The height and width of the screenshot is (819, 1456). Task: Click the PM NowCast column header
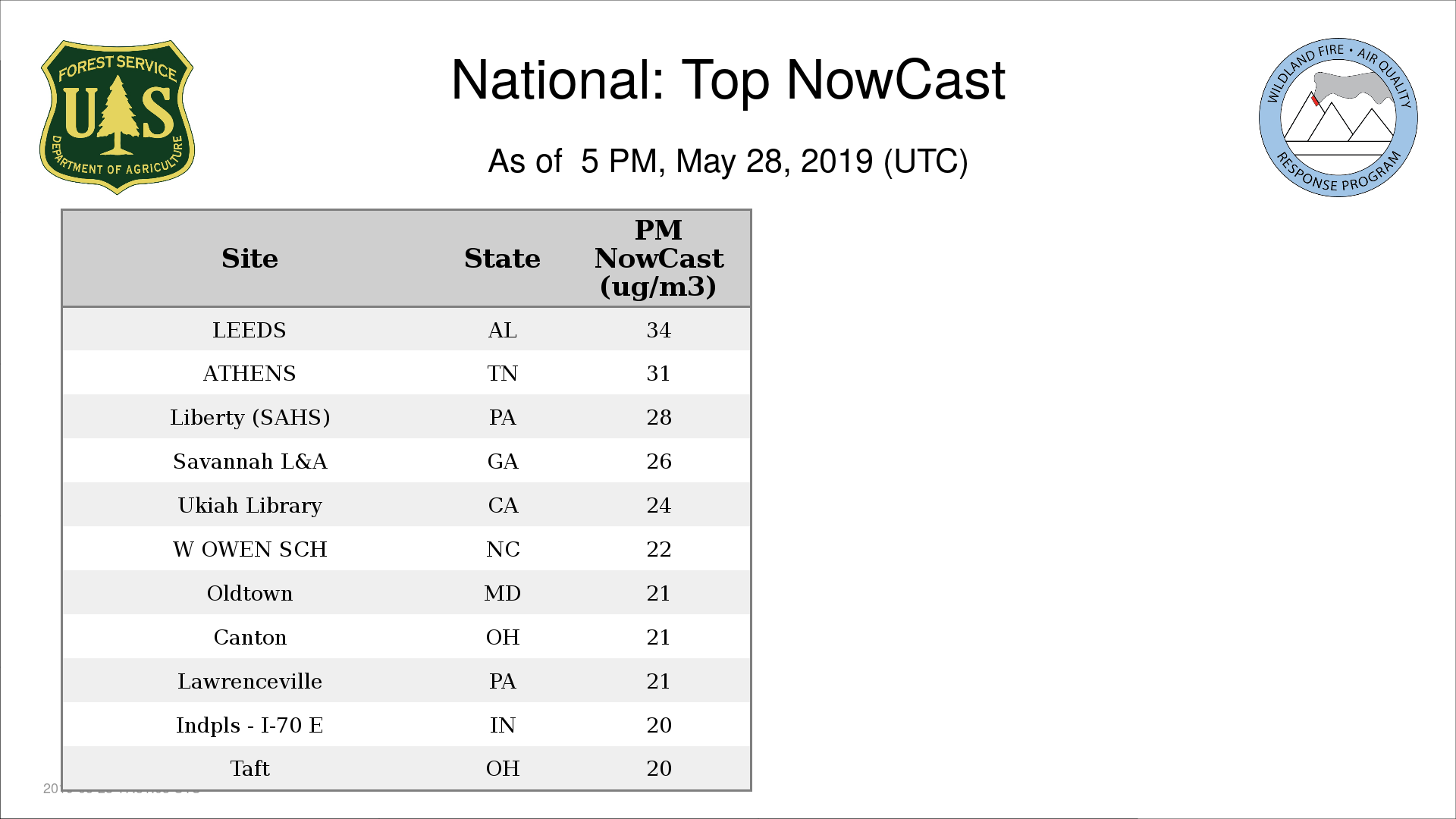(658, 259)
